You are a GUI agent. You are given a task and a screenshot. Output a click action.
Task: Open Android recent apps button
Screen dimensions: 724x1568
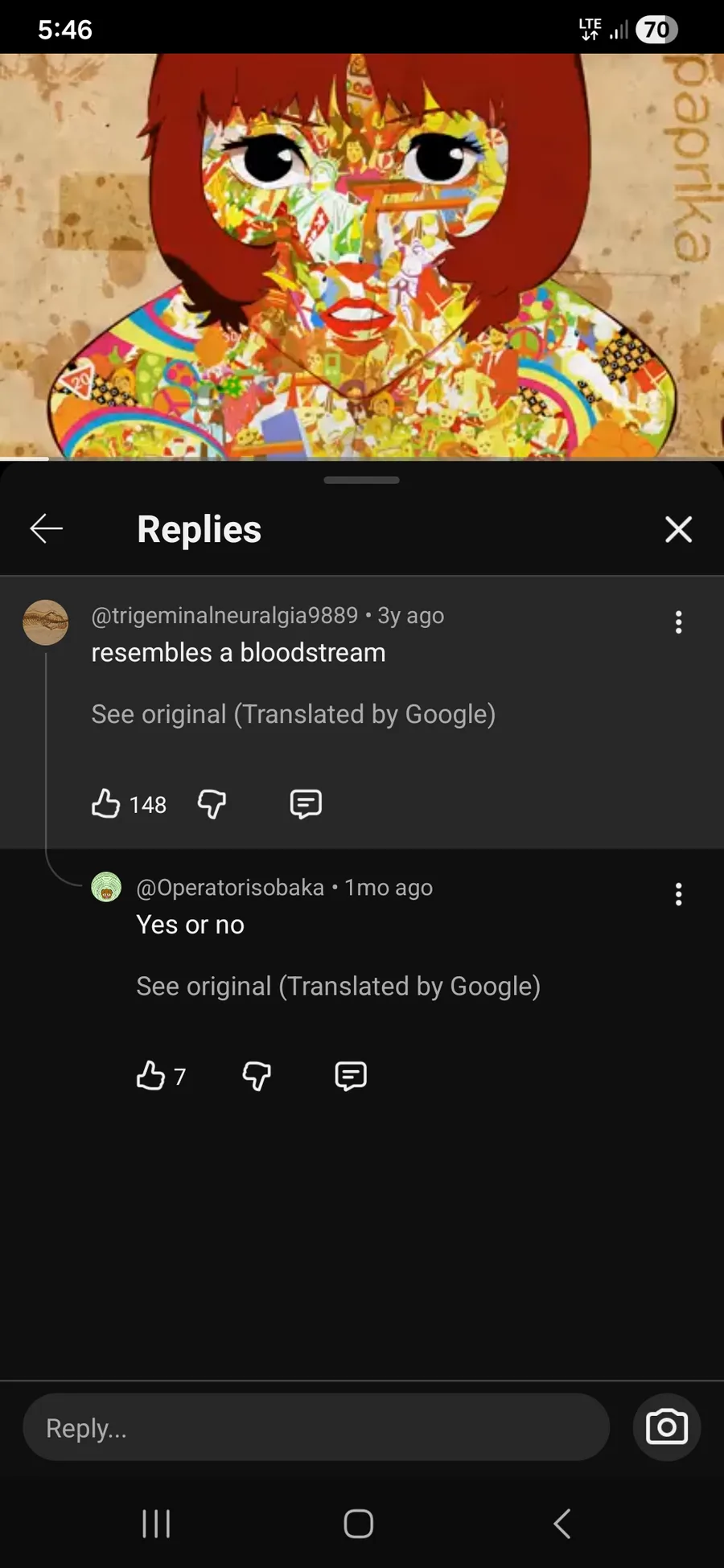tap(156, 1523)
